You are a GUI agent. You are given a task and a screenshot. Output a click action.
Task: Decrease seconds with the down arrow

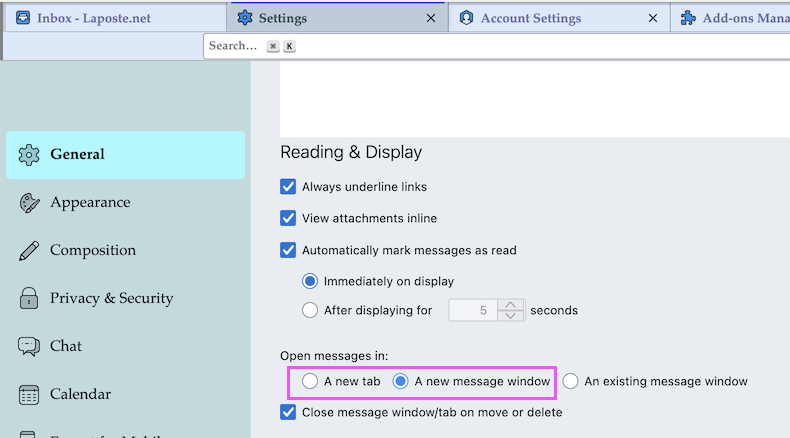[x=510, y=316]
